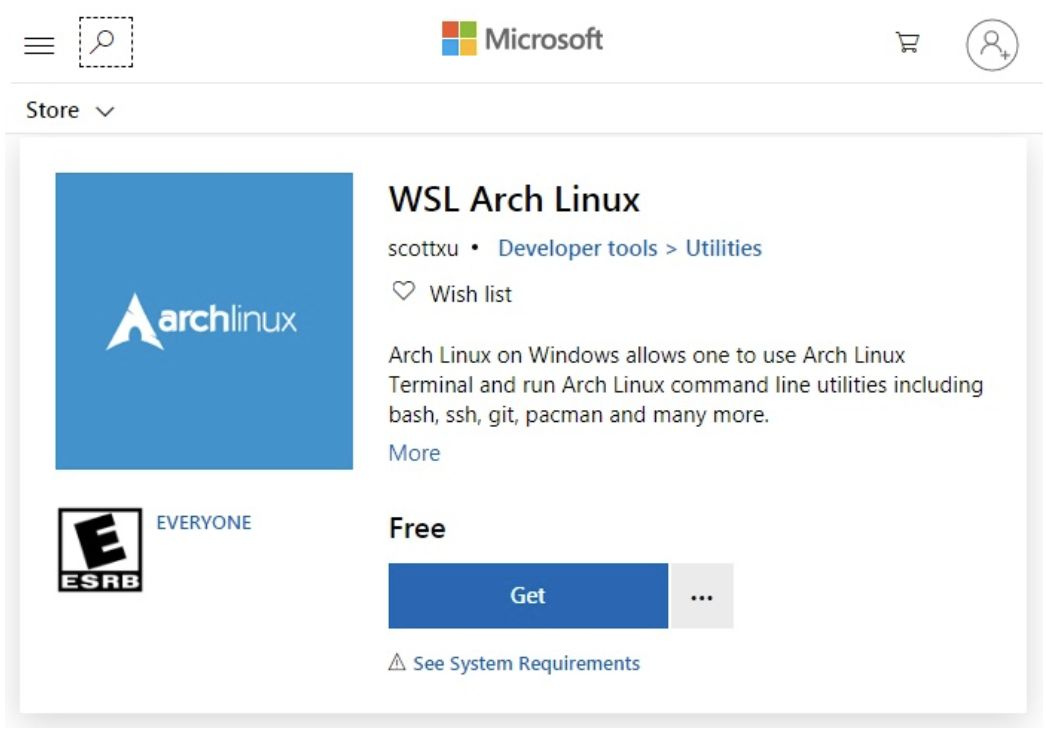Expand description with More link
This screenshot has height=730, width=1046.
tap(414, 453)
